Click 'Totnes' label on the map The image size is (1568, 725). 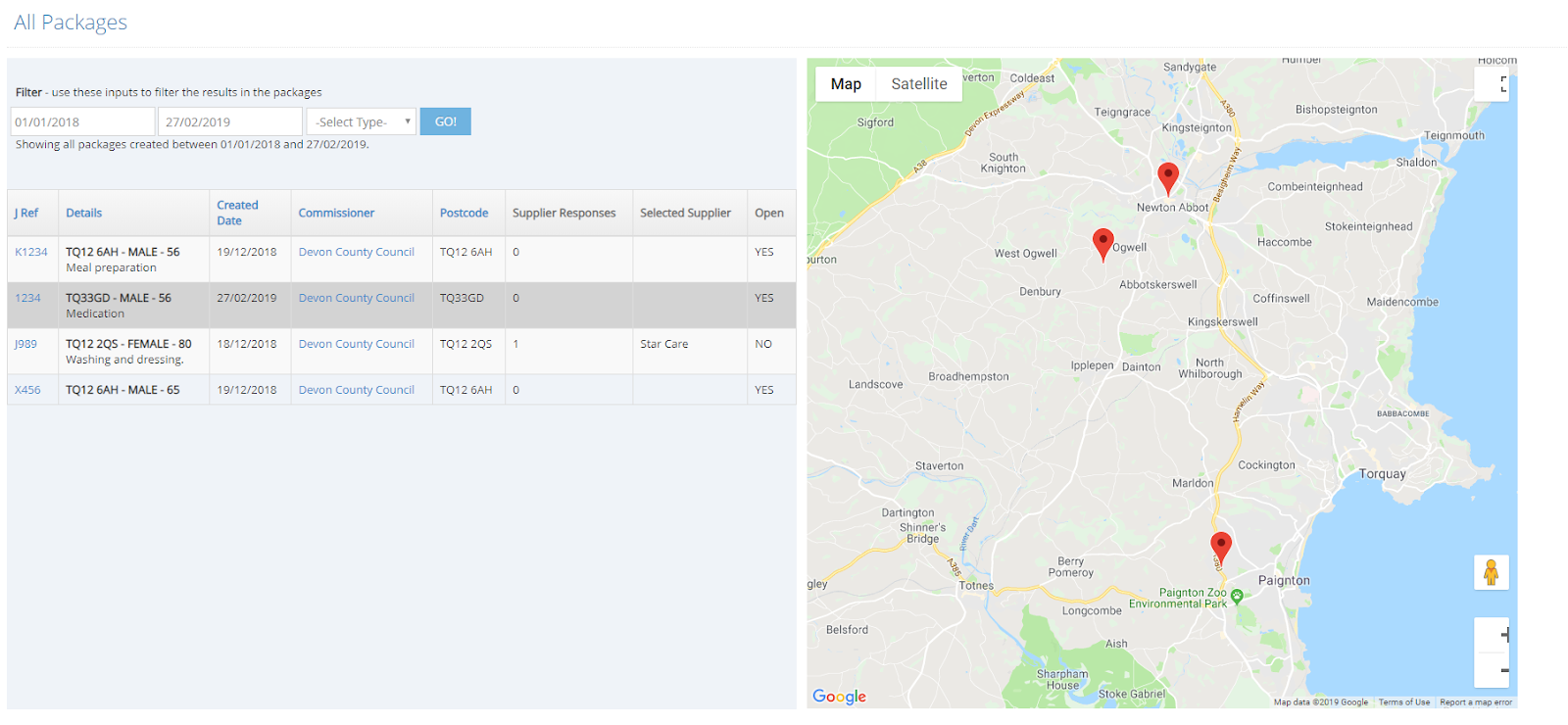(976, 586)
